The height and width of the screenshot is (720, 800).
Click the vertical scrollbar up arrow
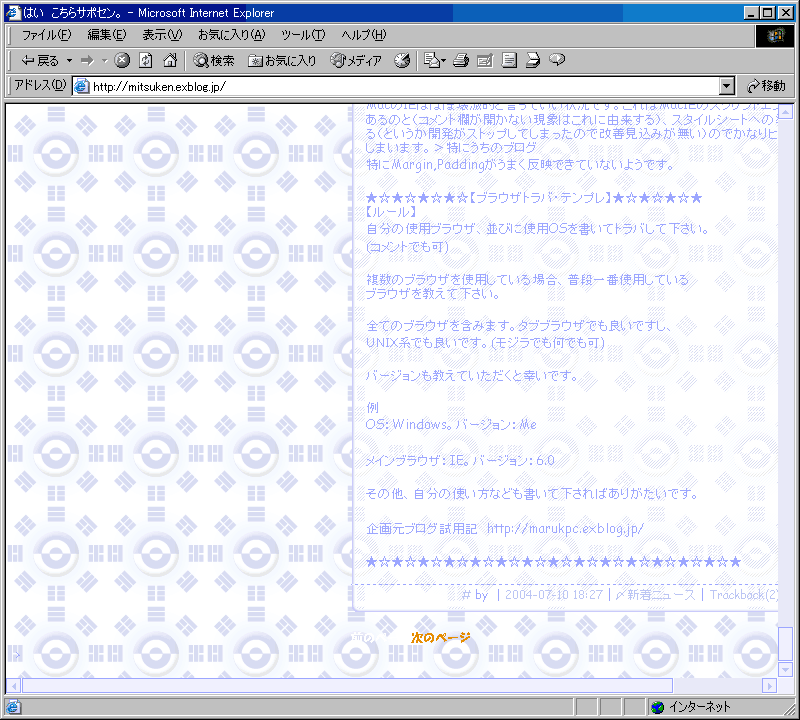[785, 111]
